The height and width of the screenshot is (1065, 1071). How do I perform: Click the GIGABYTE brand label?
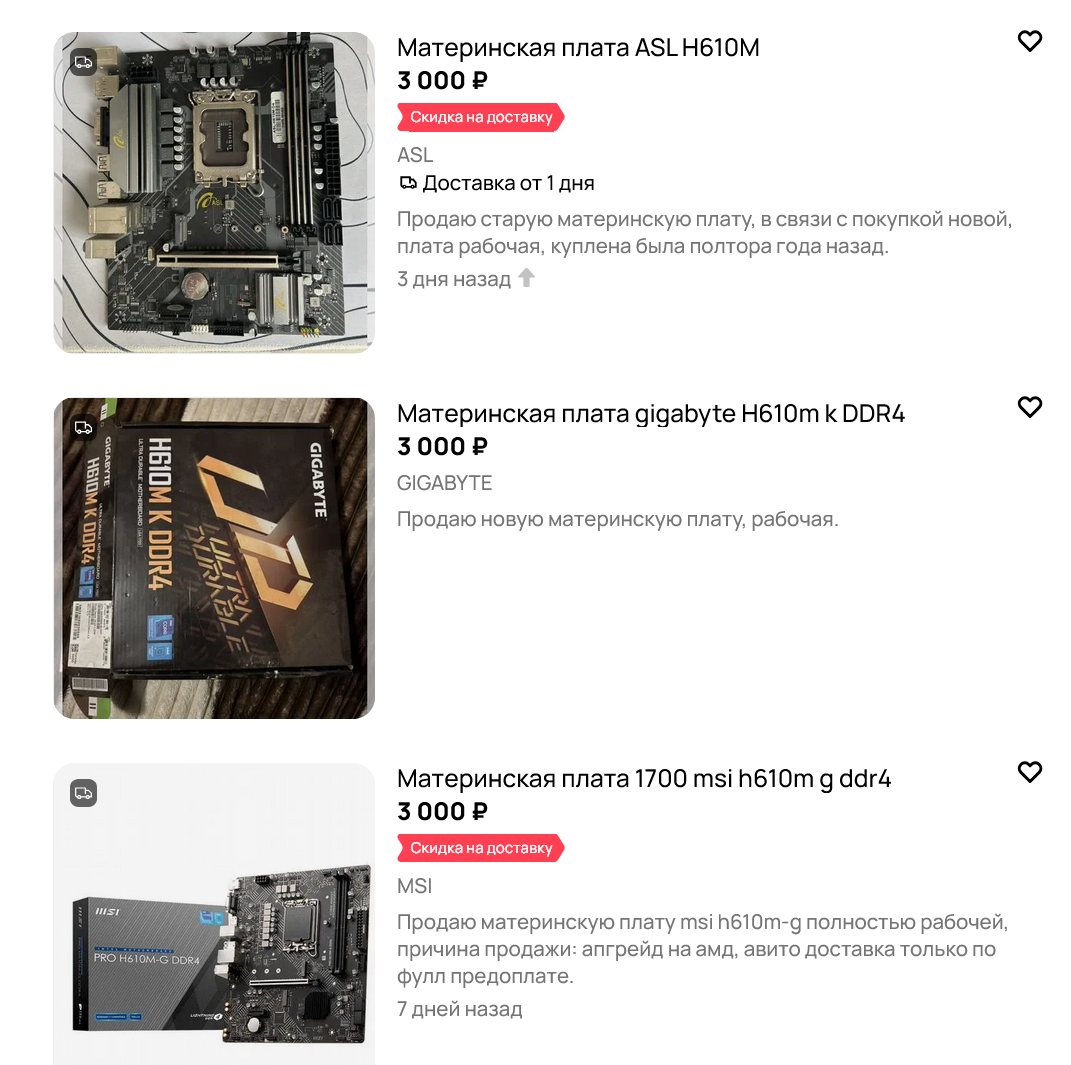point(444,483)
